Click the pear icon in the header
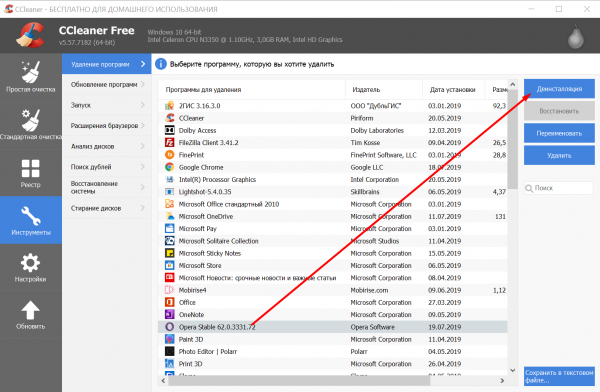This screenshot has width=600, height=392. [x=576, y=37]
